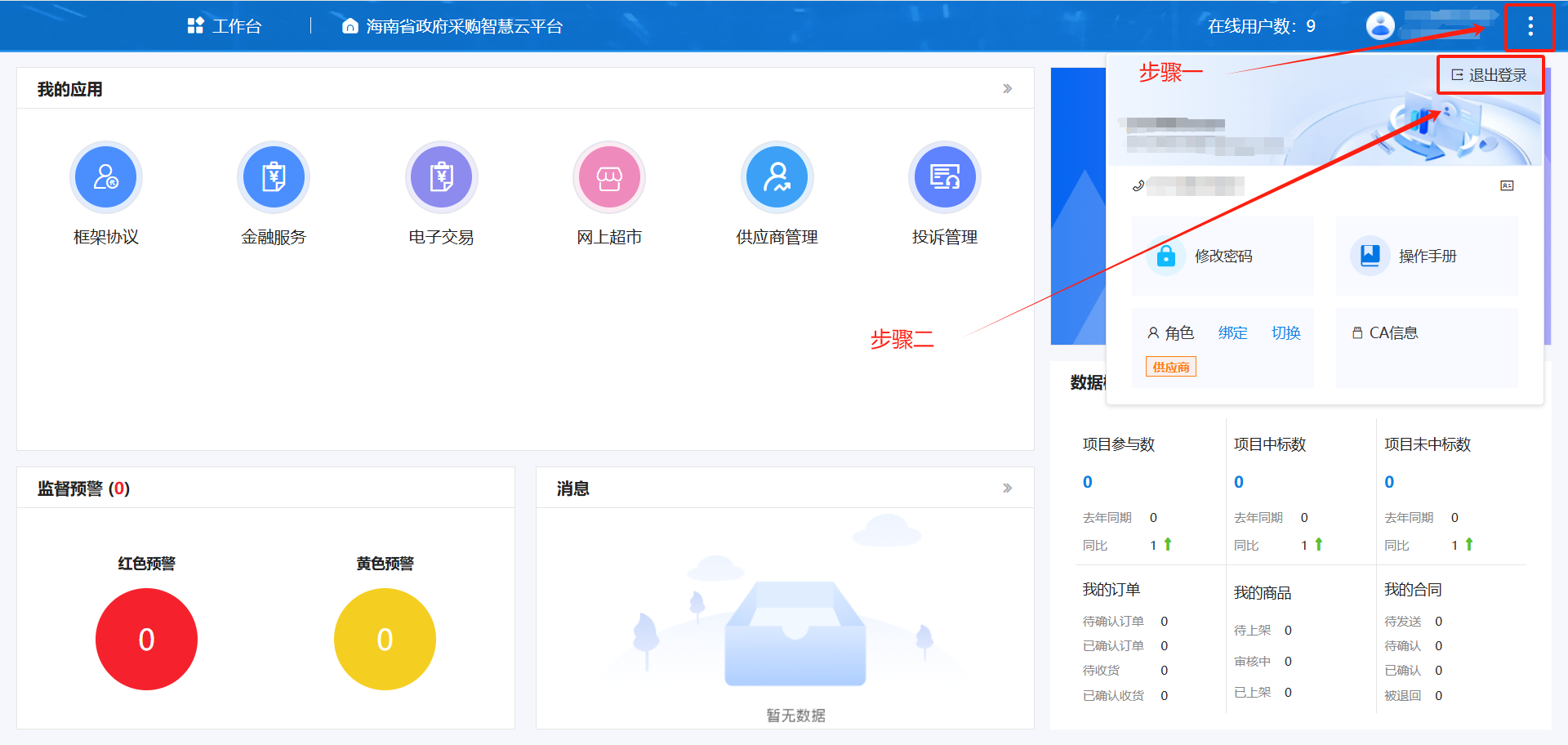Click the CA信息 lock icon
1568x745 pixels.
pyautogui.click(x=1357, y=333)
